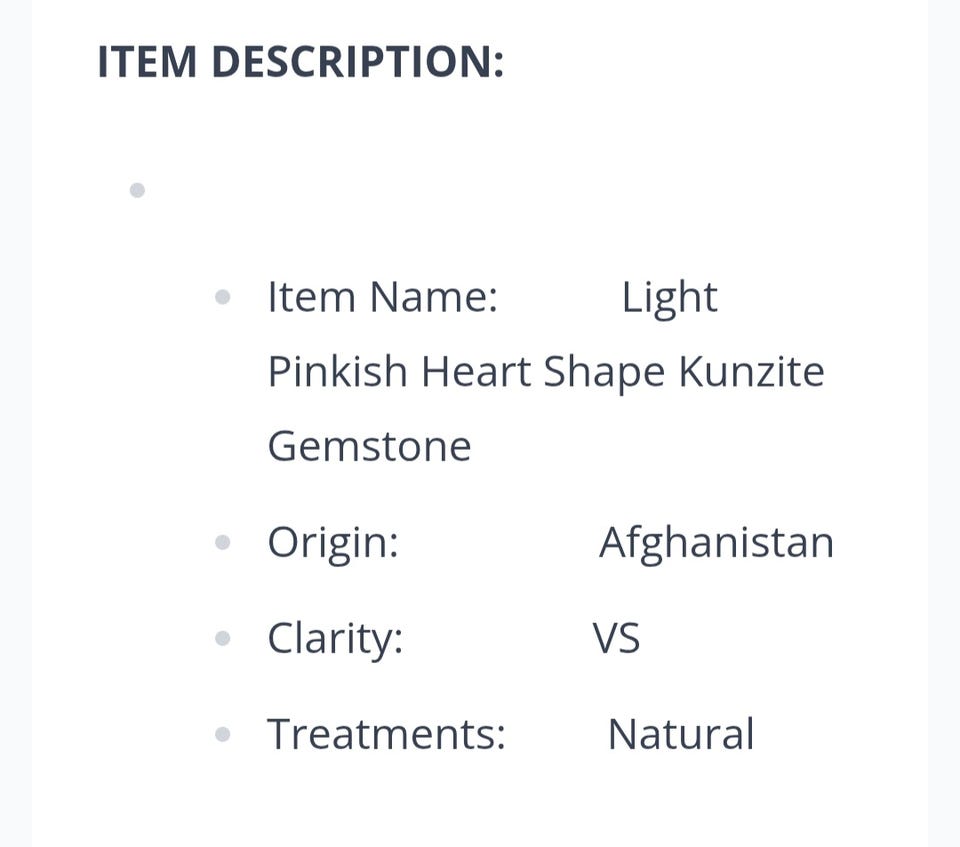Click the 'Clarity:' label
The image size is (960, 847).
pos(335,638)
